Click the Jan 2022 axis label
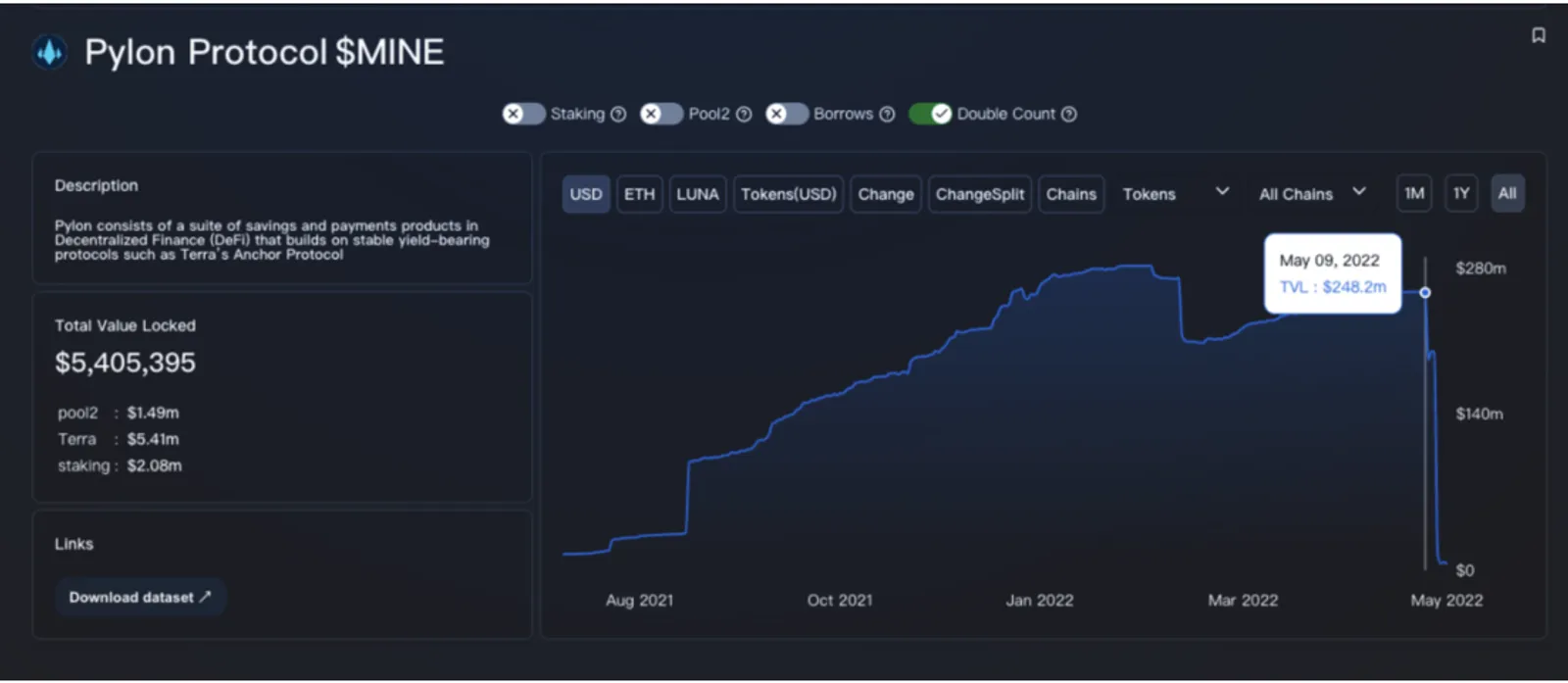 [x=1040, y=601]
